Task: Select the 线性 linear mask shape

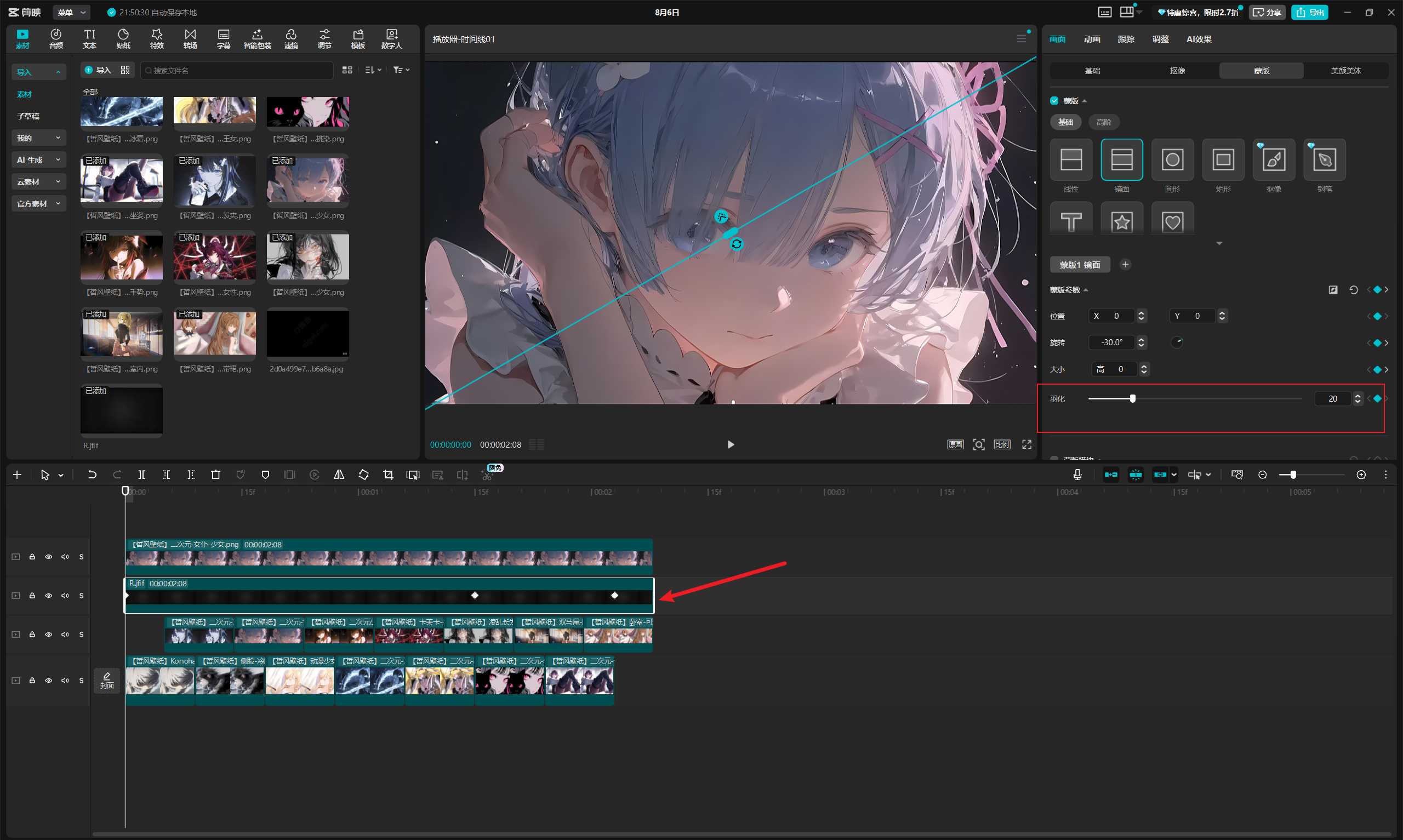Action: click(1071, 159)
